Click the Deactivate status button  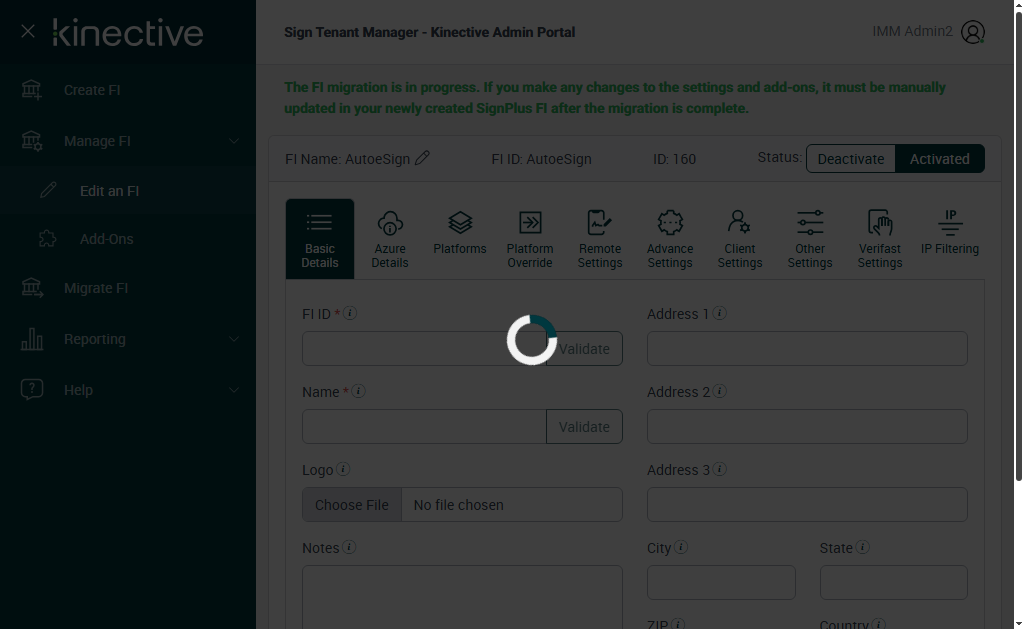click(851, 159)
